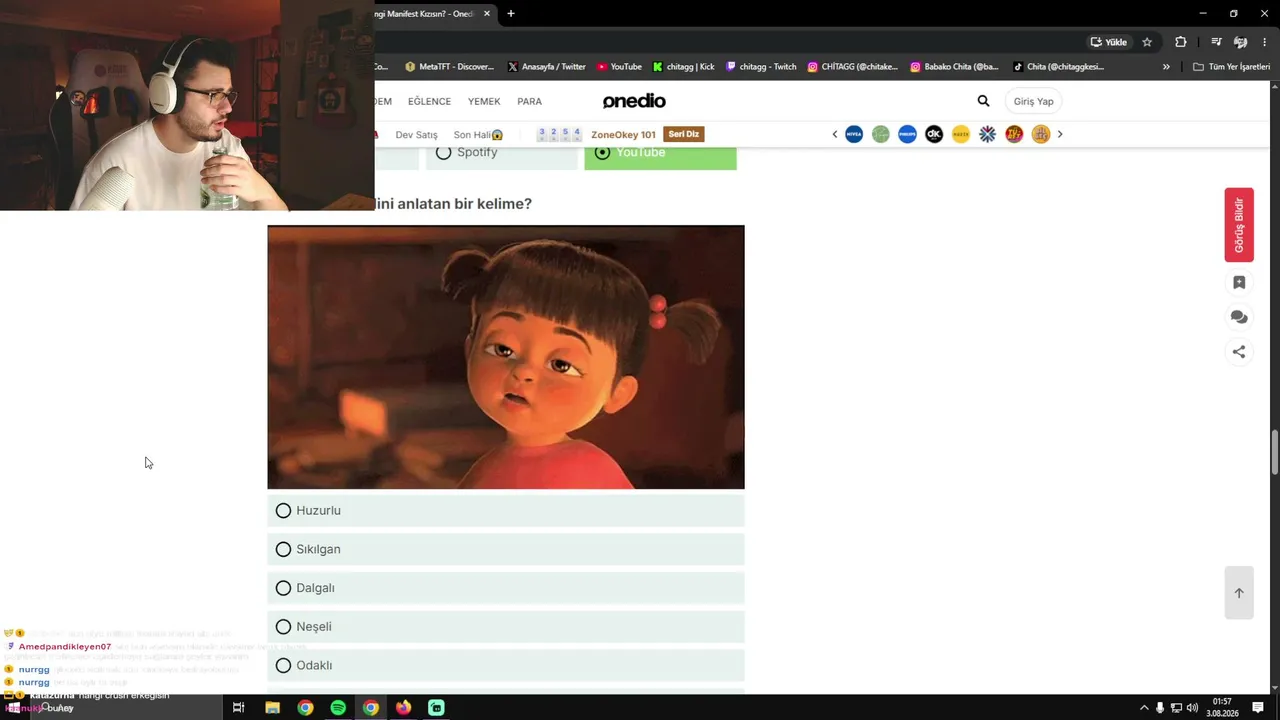This screenshot has height=720, width=1280.
Task: Open Spotify from the taskbar
Action: pyautogui.click(x=338, y=708)
